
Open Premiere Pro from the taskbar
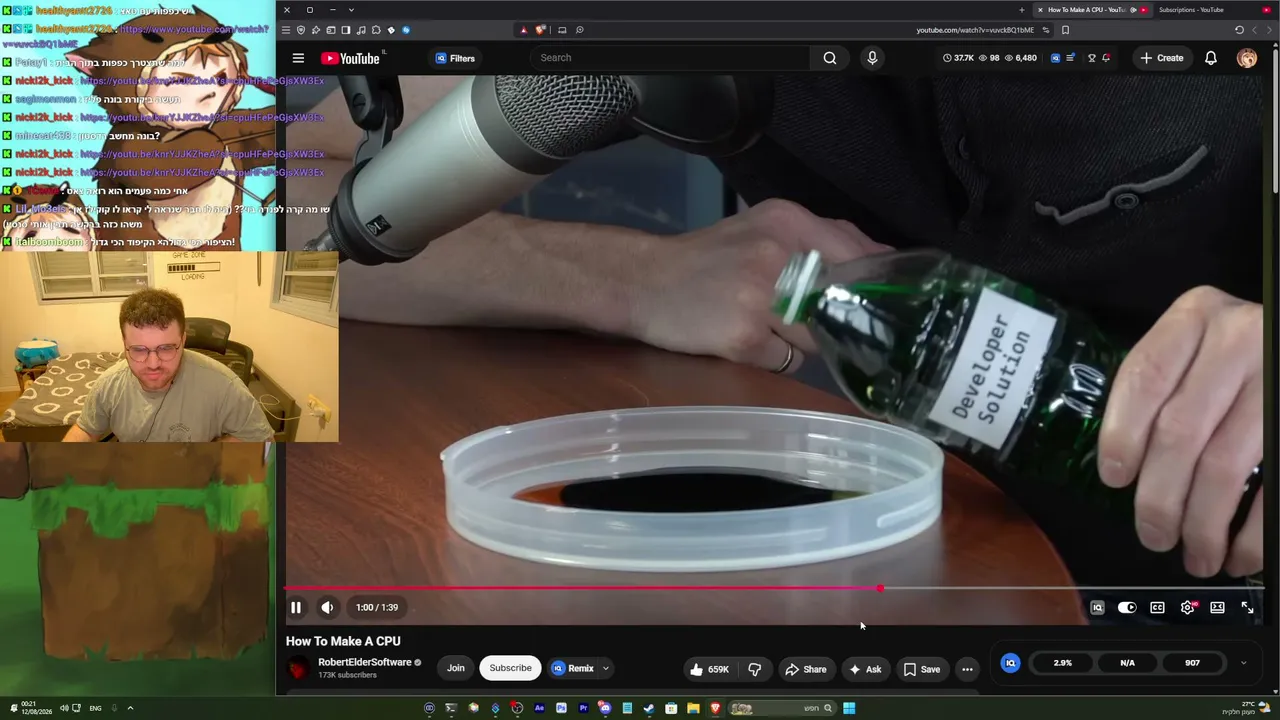(583, 708)
